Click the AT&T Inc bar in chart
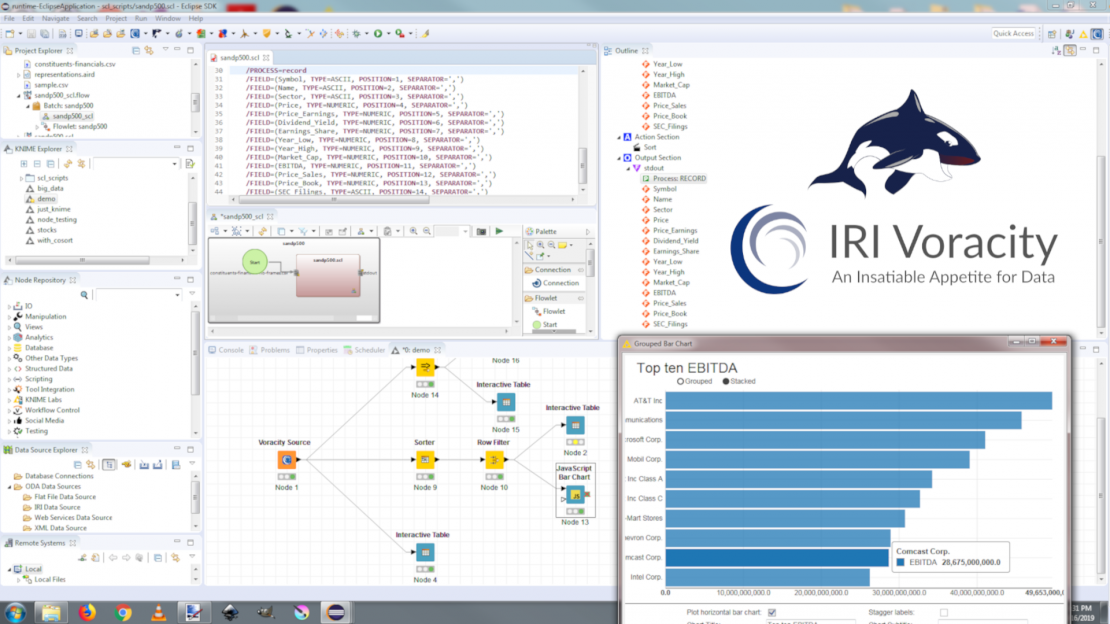Viewport: 1110px width, 624px height. pyautogui.click(x=859, y=401)
